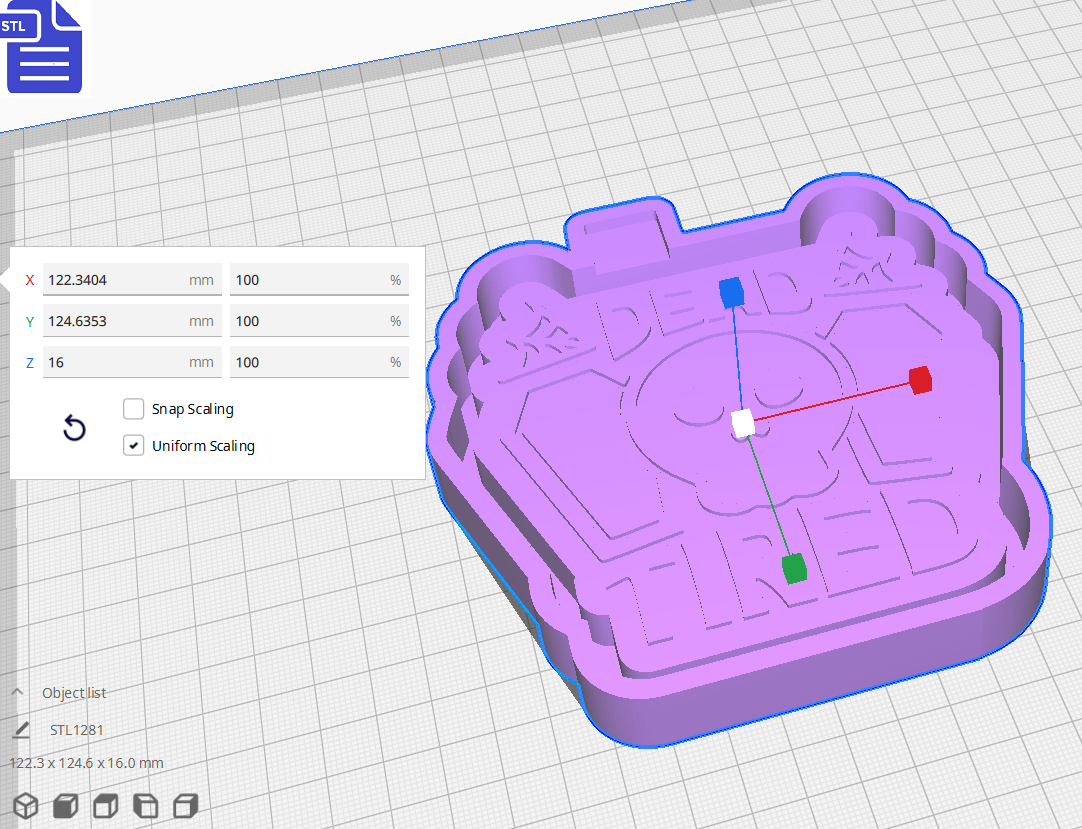This screenshot has height=829, width=1082.
Task: Disable Uniform Scaling
Action: tap(133, 445)
